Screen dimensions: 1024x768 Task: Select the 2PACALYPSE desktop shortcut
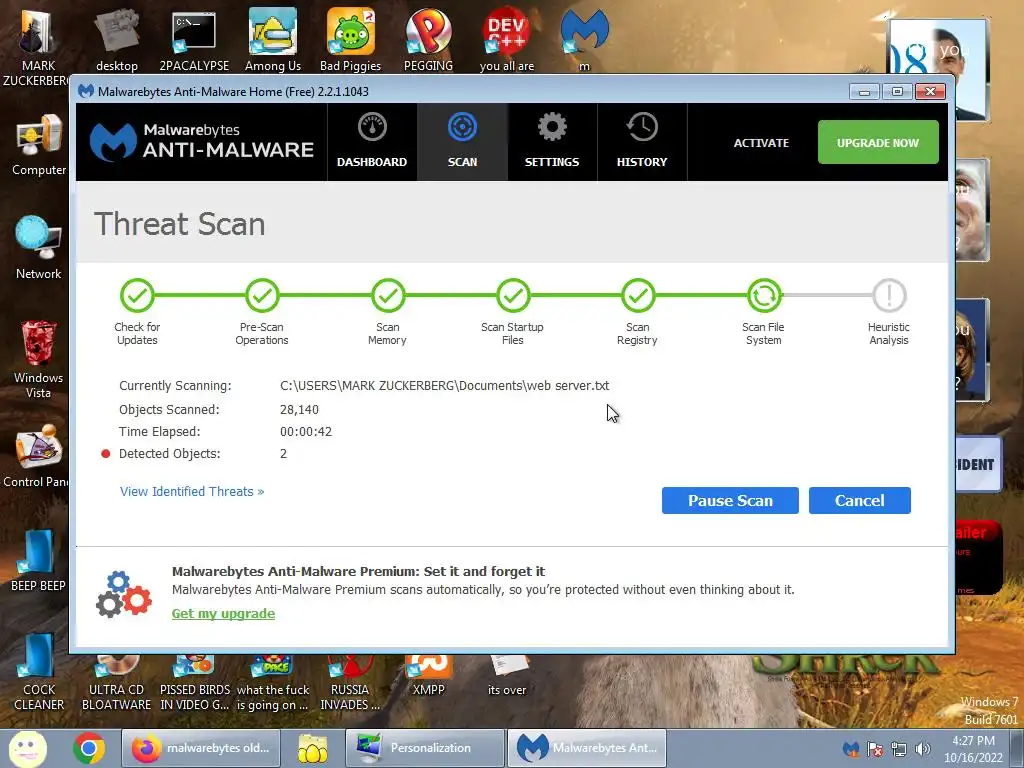click(x=194, y=40)
